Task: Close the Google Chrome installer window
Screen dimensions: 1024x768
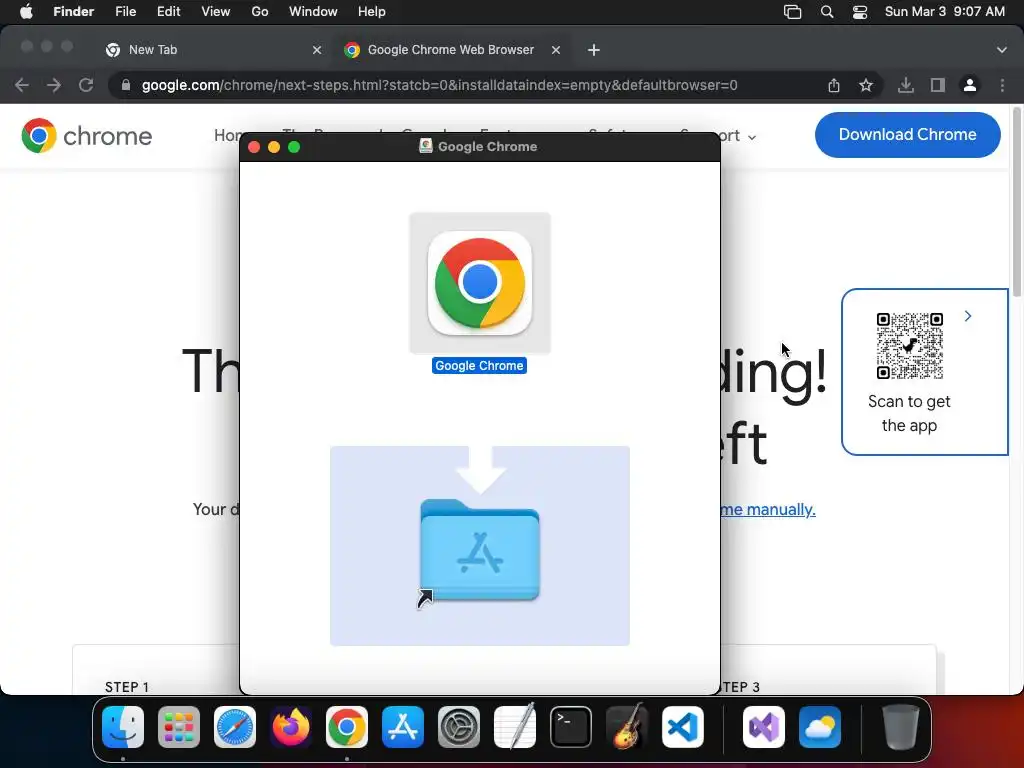Action: click(x=254, y=147)
